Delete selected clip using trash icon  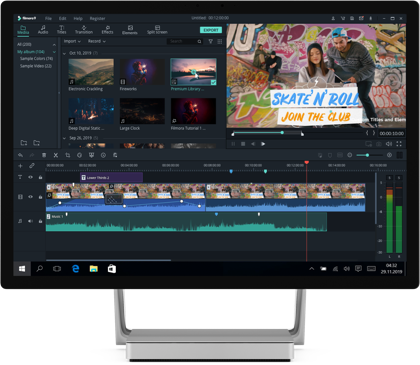[44, 155]
